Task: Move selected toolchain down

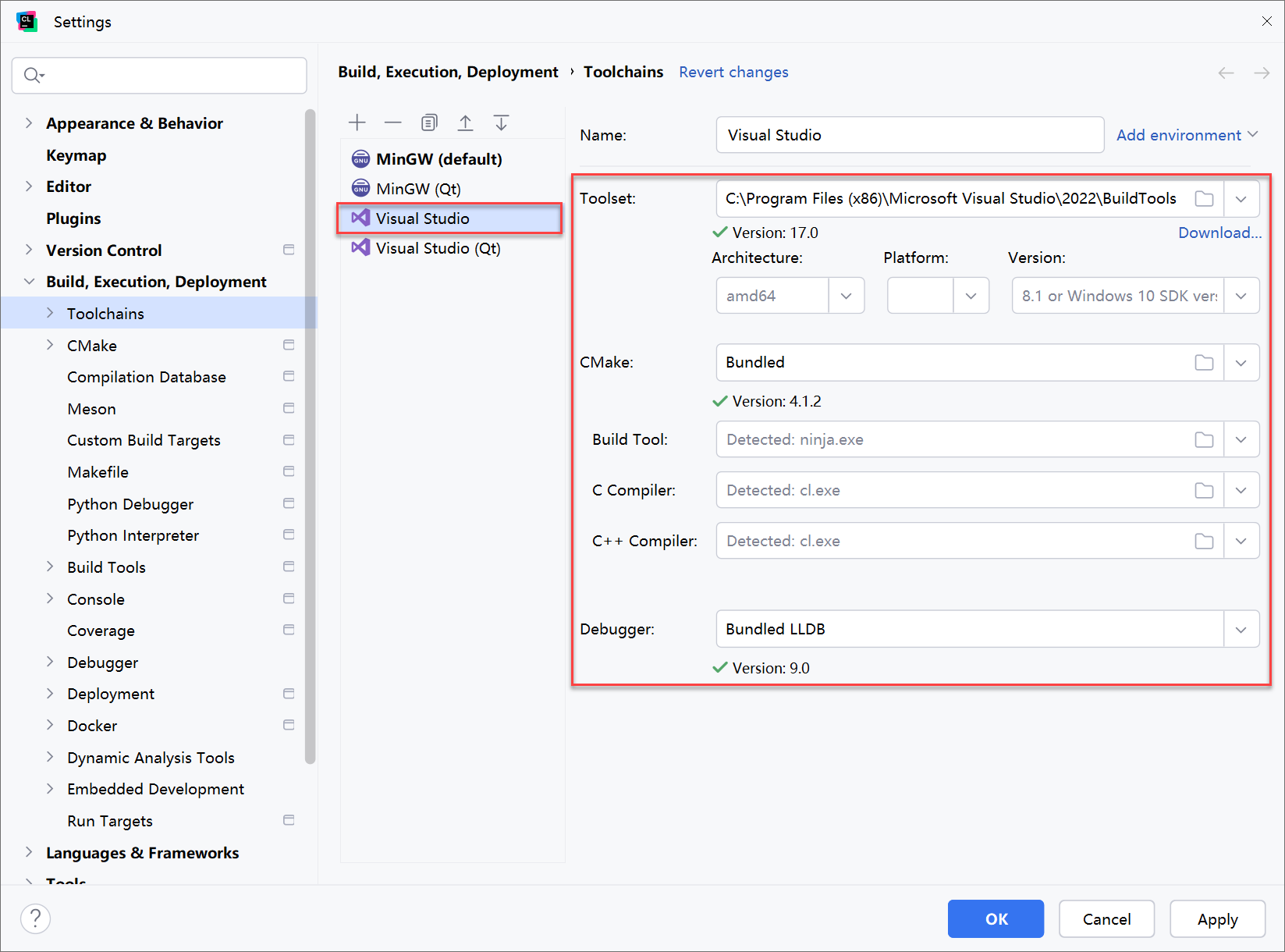Action: [x=501, y=123]
